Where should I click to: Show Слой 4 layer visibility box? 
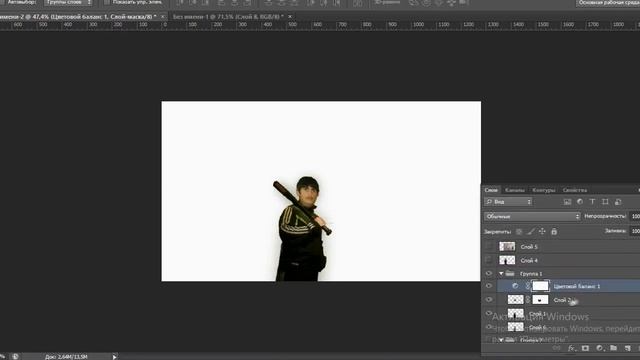(x=489, y=260)
